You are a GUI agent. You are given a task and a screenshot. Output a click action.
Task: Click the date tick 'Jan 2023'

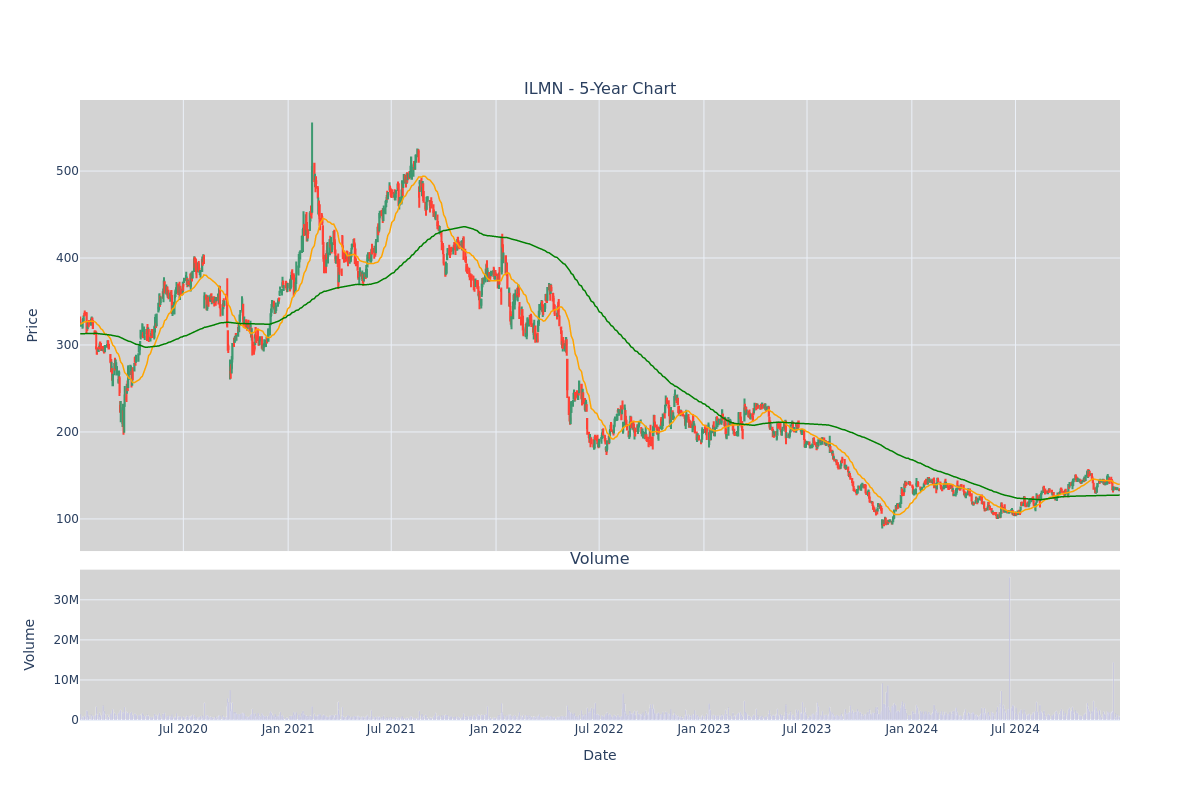(x=704, y=729)
